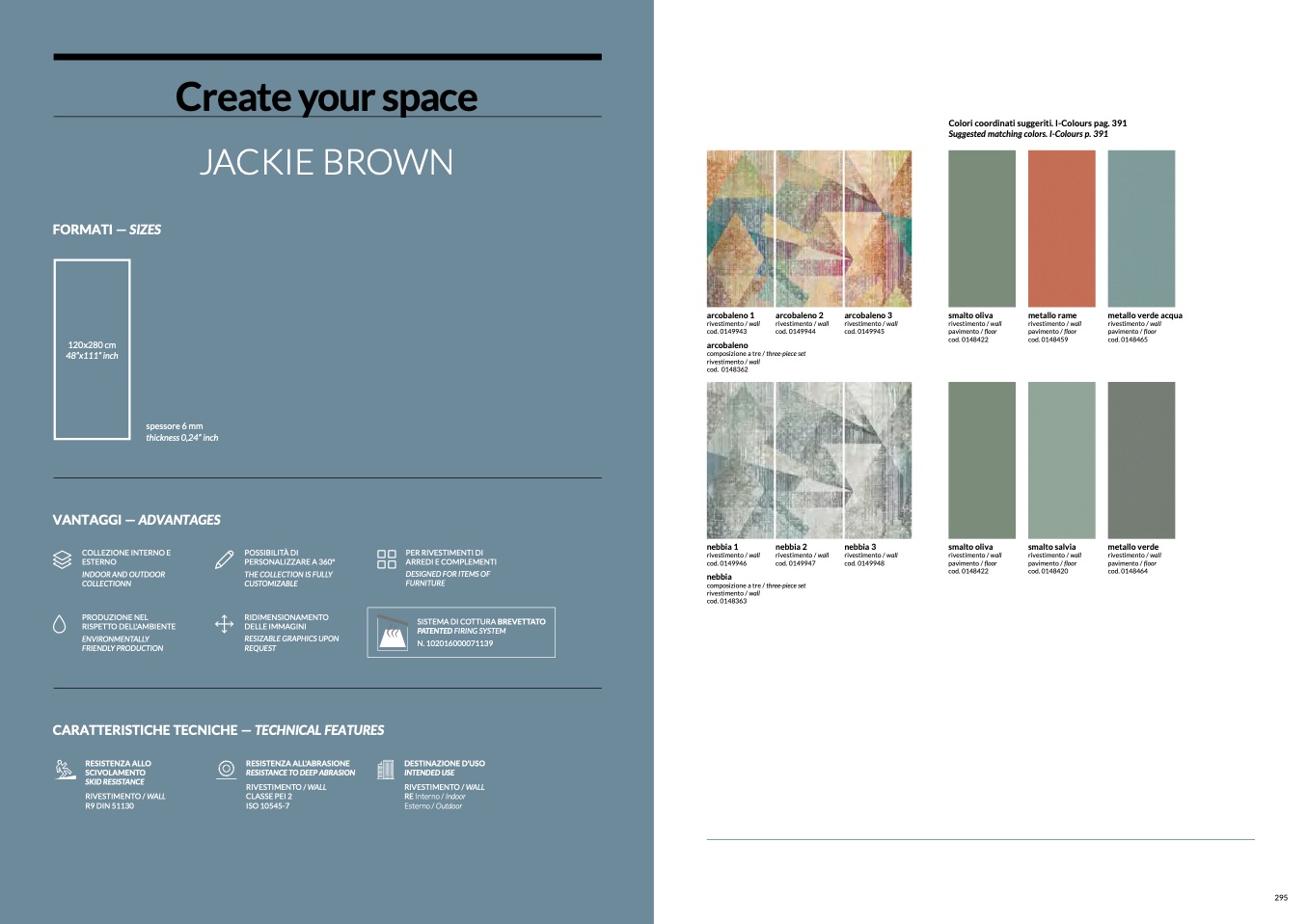
Task: Click the pencil icon for customizable collection
Action: point(224,559)
